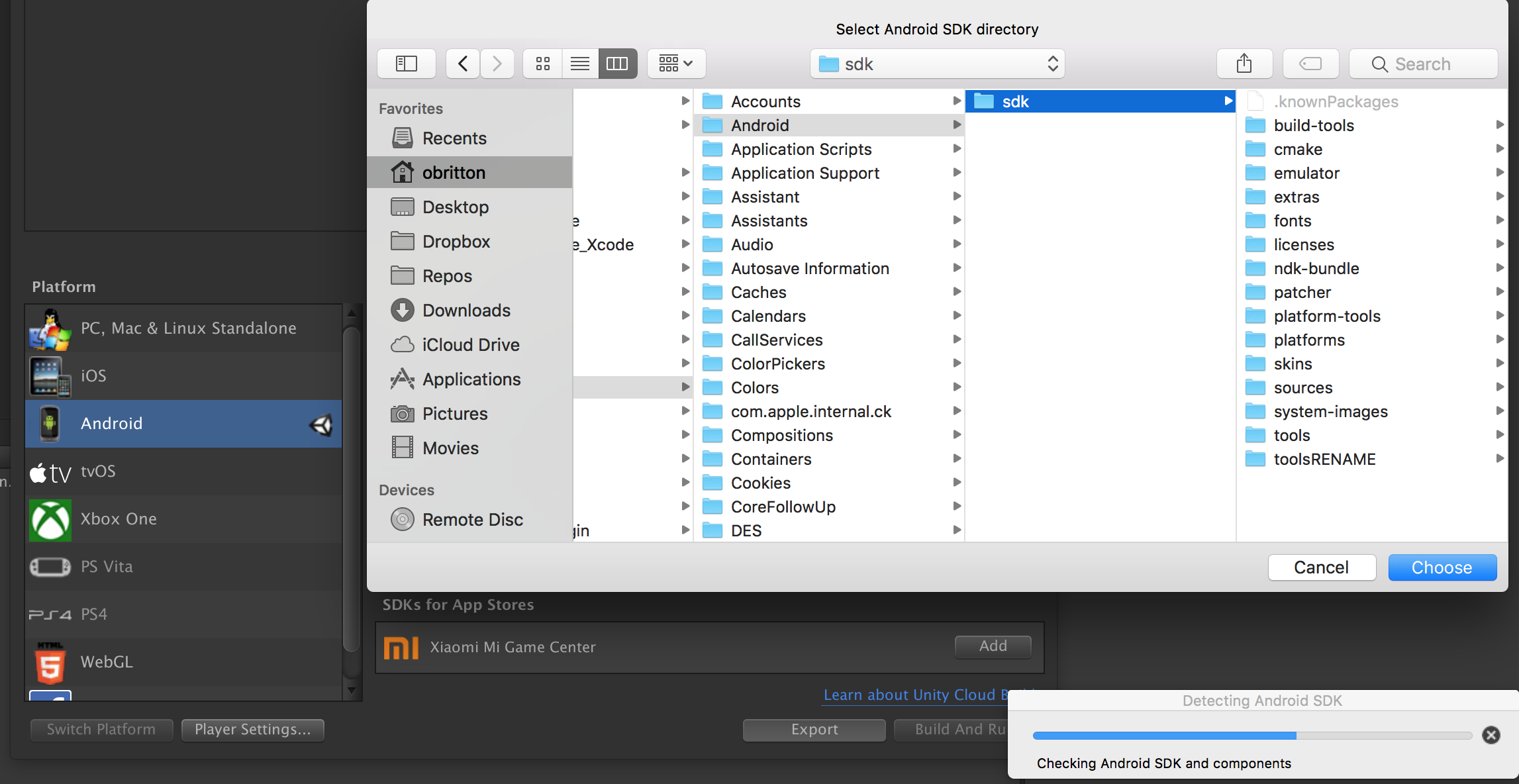Screen dimensions: 1519x784
Task: Click the back navigation arrow
Action: (462, 64)
